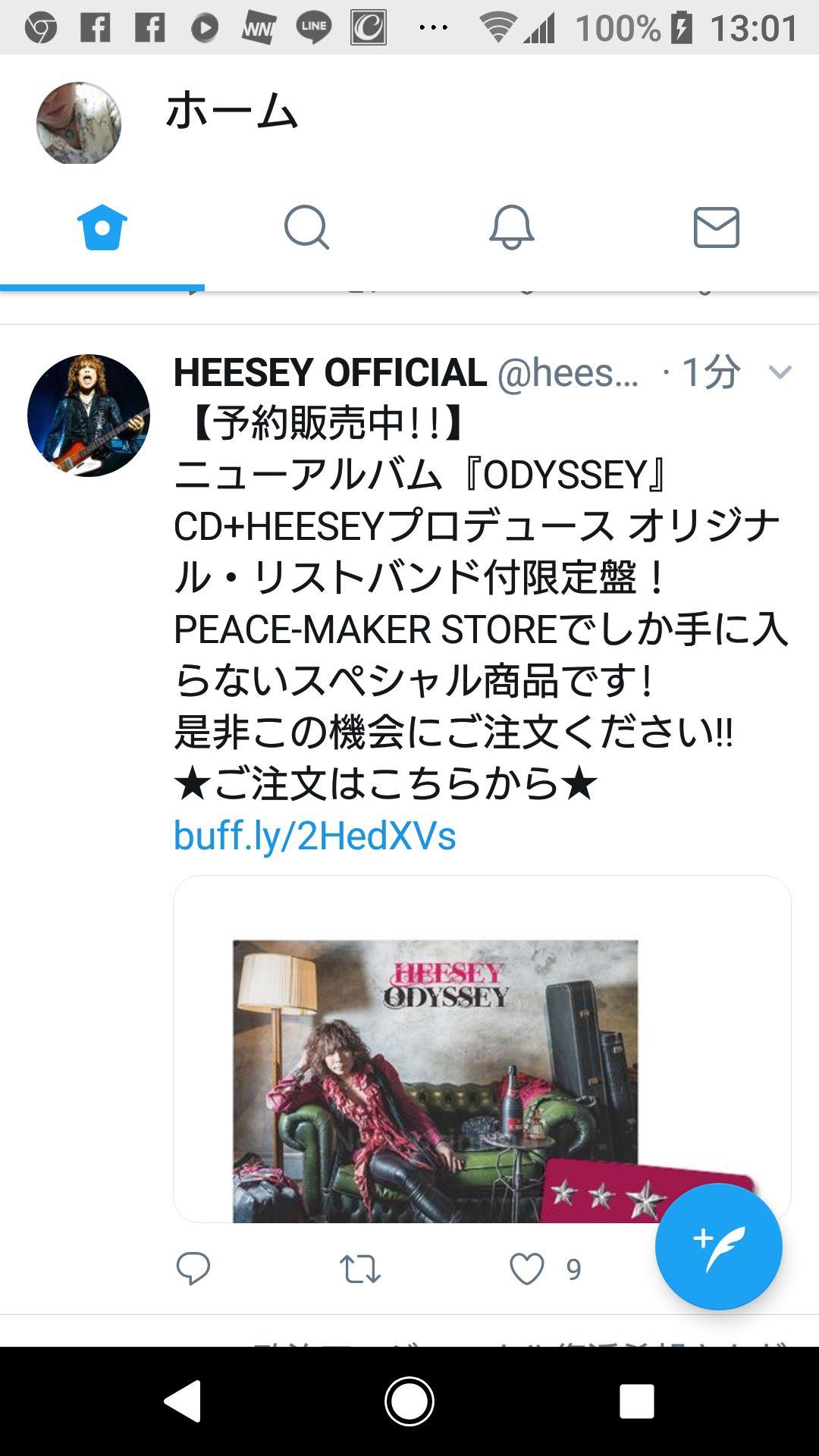
Task: Tap the LINE notification icon in status bar
Action: (x=313, y=29)
